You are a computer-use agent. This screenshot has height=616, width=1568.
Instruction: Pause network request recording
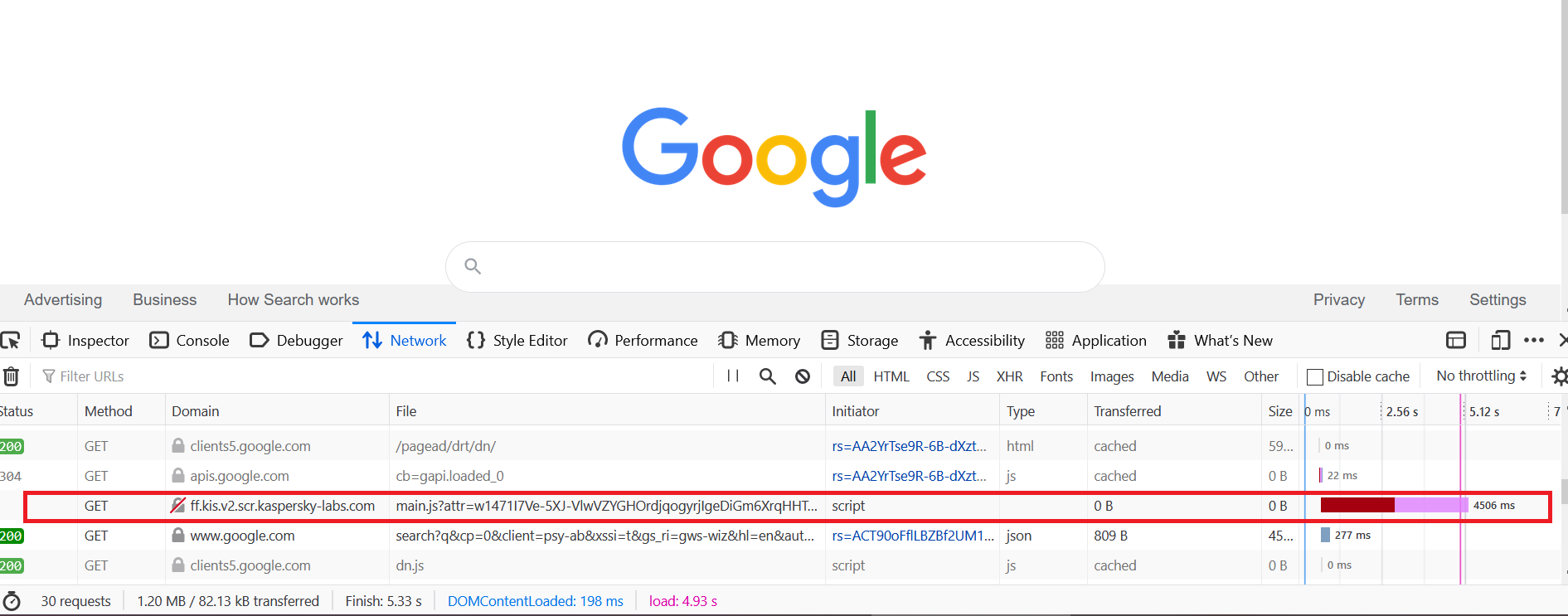click(733, 376)
